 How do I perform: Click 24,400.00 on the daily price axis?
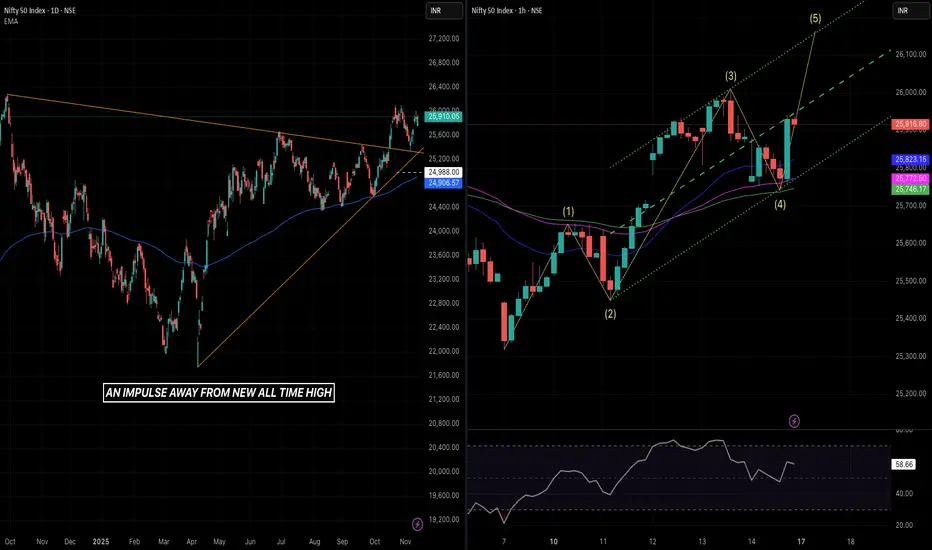coord(444,207)
